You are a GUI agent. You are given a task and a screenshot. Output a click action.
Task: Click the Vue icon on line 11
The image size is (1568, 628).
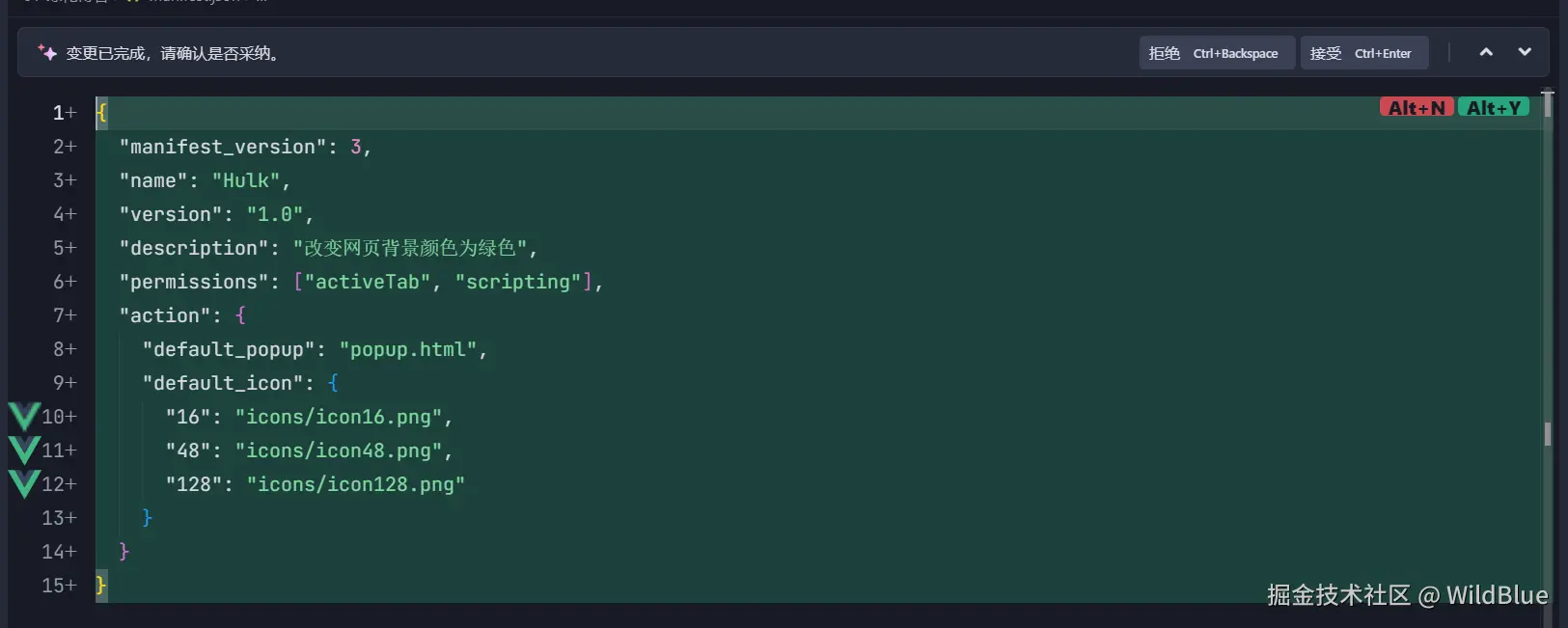point(24,451)
